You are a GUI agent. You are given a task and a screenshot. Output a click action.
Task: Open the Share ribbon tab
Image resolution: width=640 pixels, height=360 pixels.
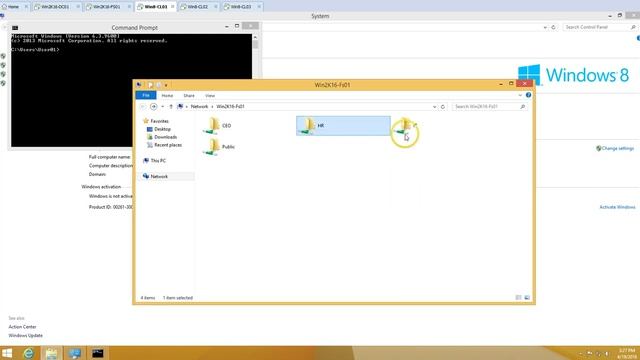[x=189, y=96]
